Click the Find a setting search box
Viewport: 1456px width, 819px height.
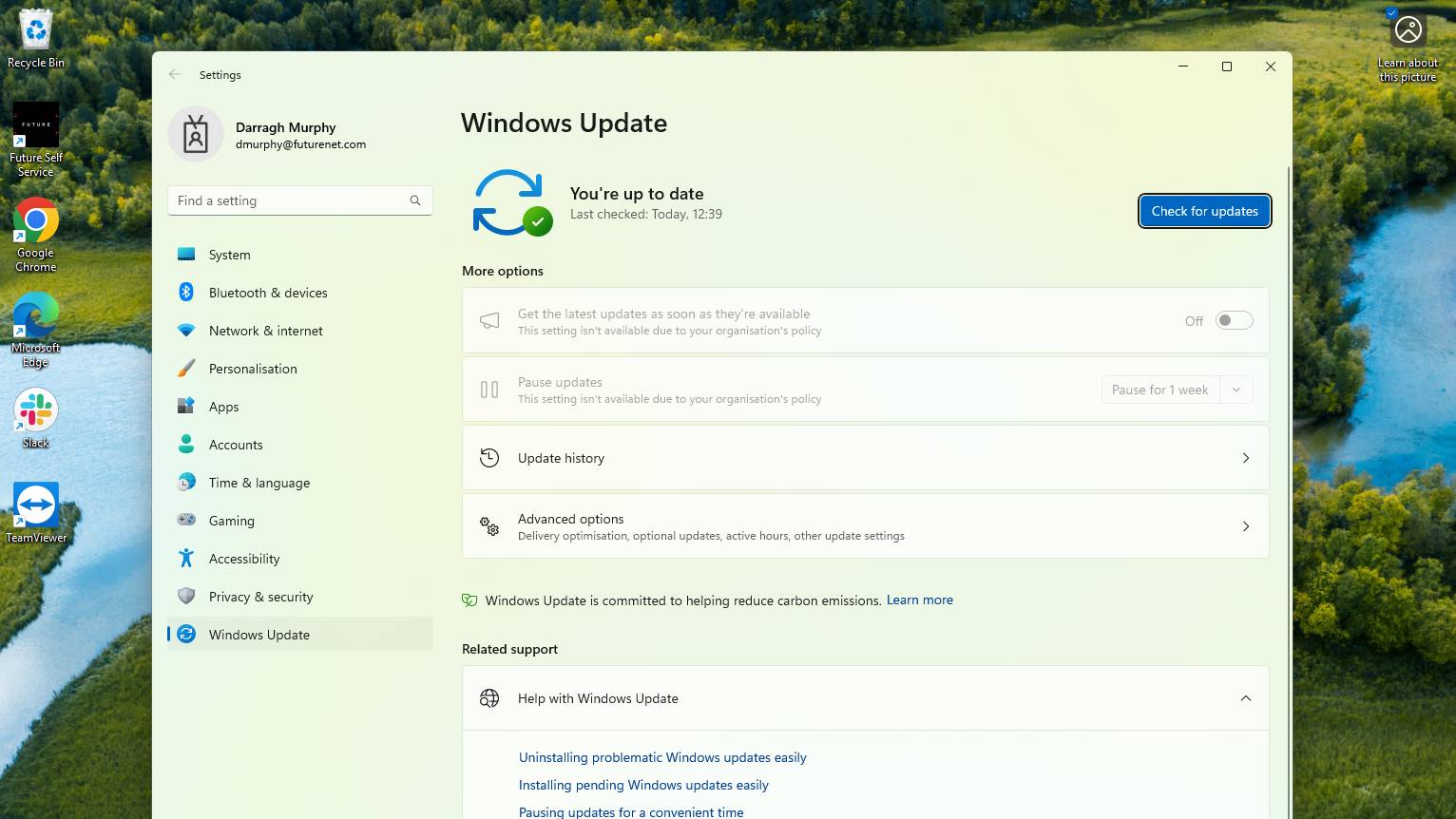click(299, 200)
